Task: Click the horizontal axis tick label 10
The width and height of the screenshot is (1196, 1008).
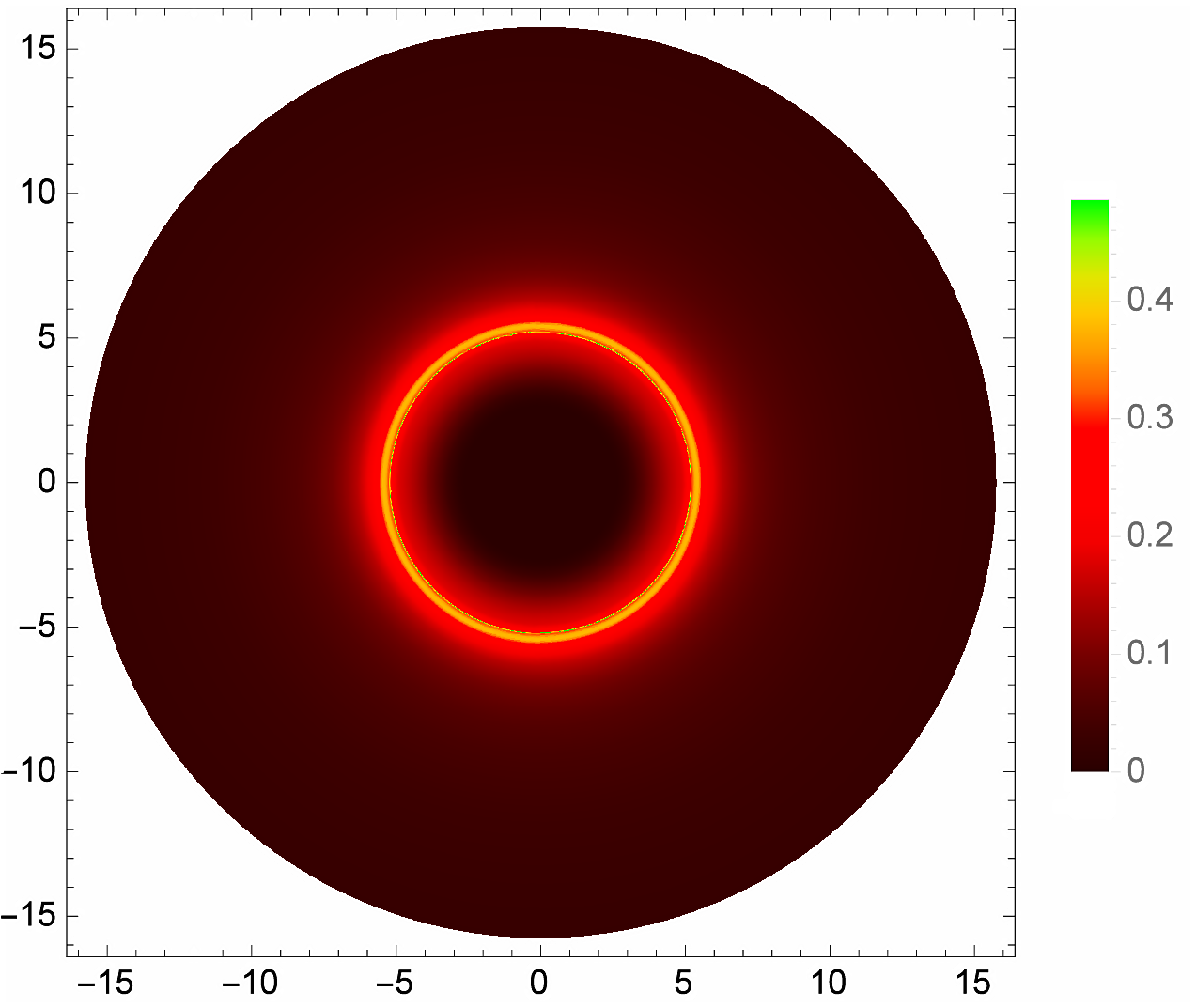Action: pyautogui.click(x=830, y=984)
